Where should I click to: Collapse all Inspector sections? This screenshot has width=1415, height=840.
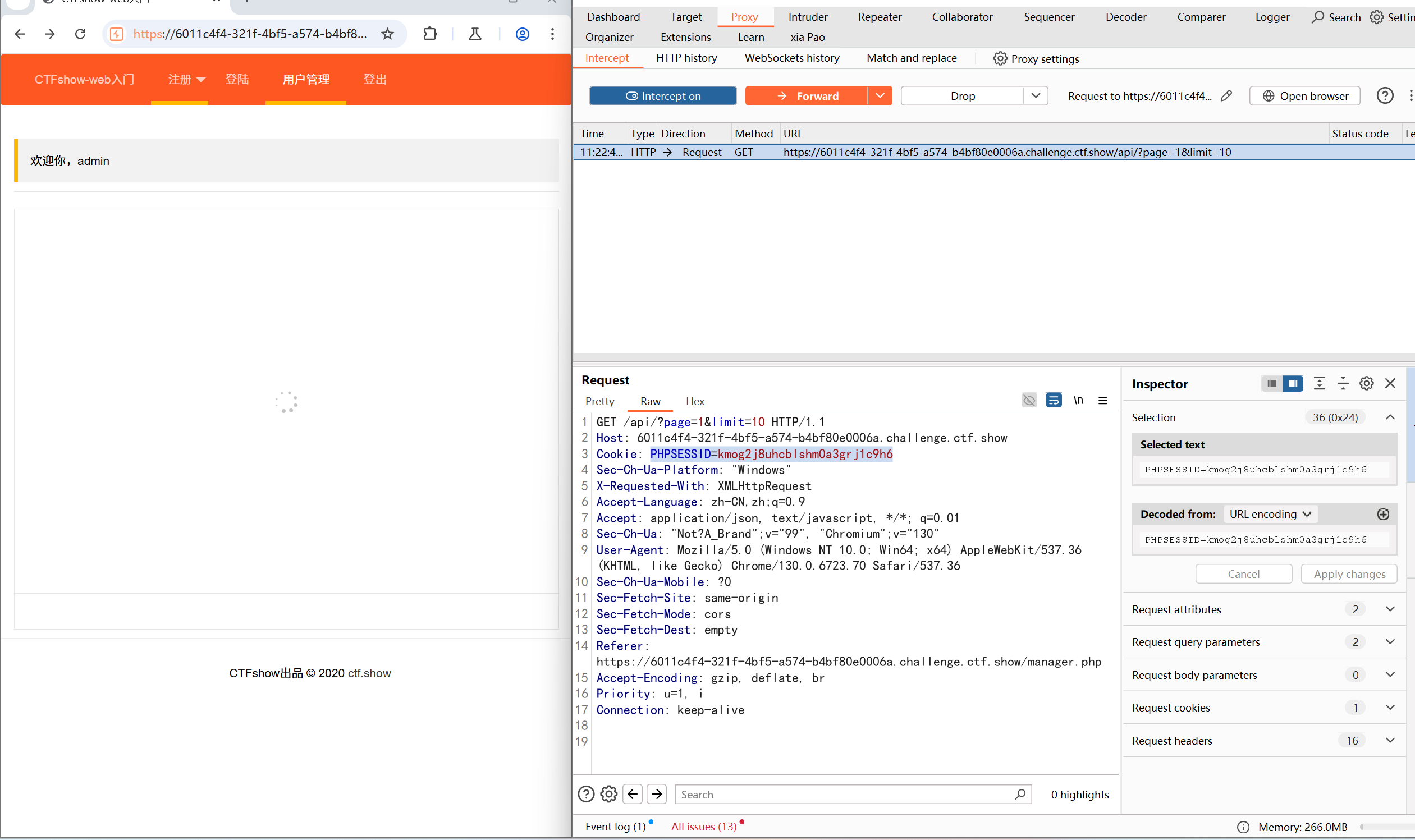[x=1343, y=383]
